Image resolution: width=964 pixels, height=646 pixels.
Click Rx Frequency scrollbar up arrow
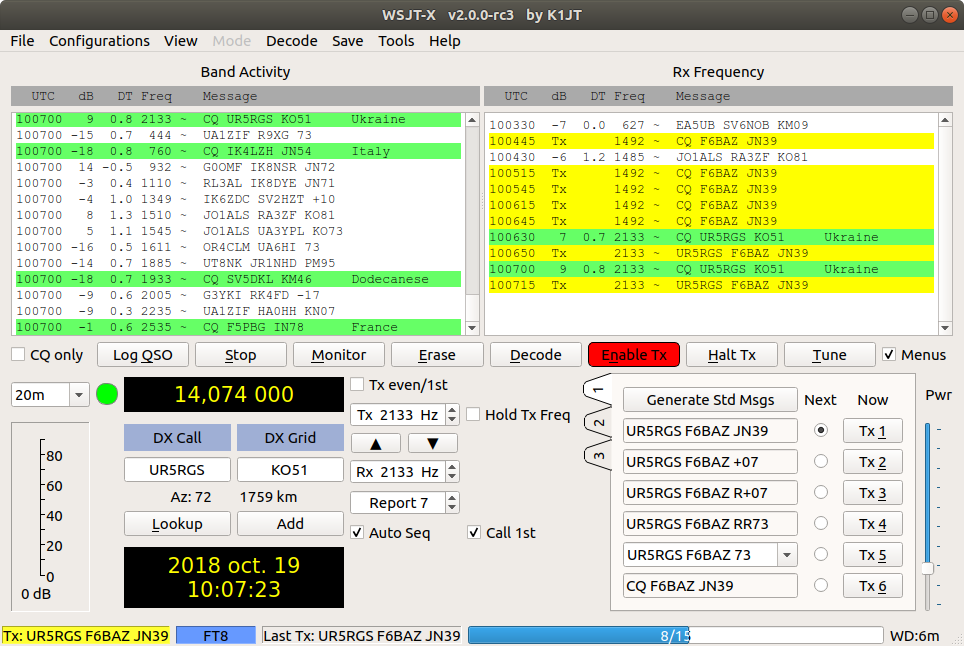point(946,119)
